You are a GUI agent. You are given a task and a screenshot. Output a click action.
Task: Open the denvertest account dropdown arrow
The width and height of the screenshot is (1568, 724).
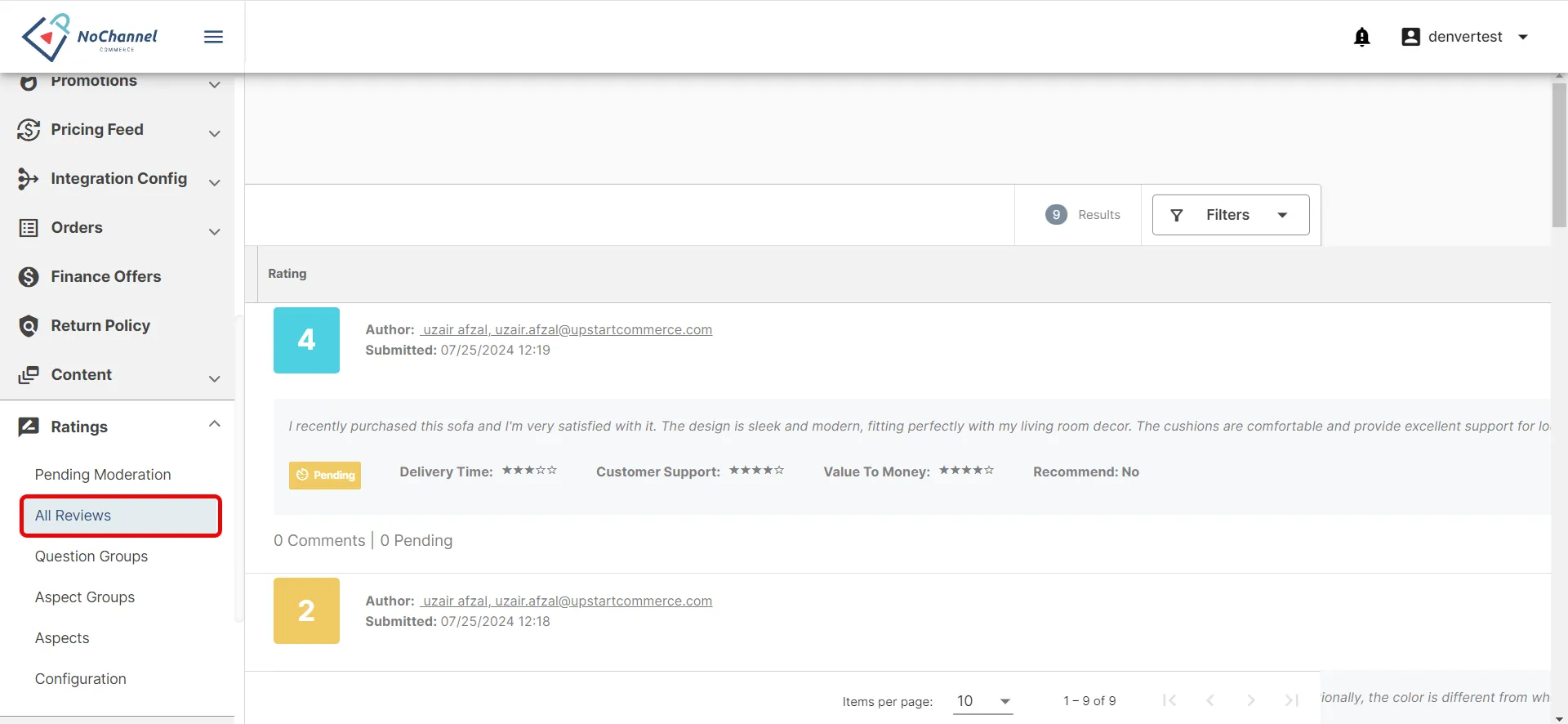(1523, 37)
